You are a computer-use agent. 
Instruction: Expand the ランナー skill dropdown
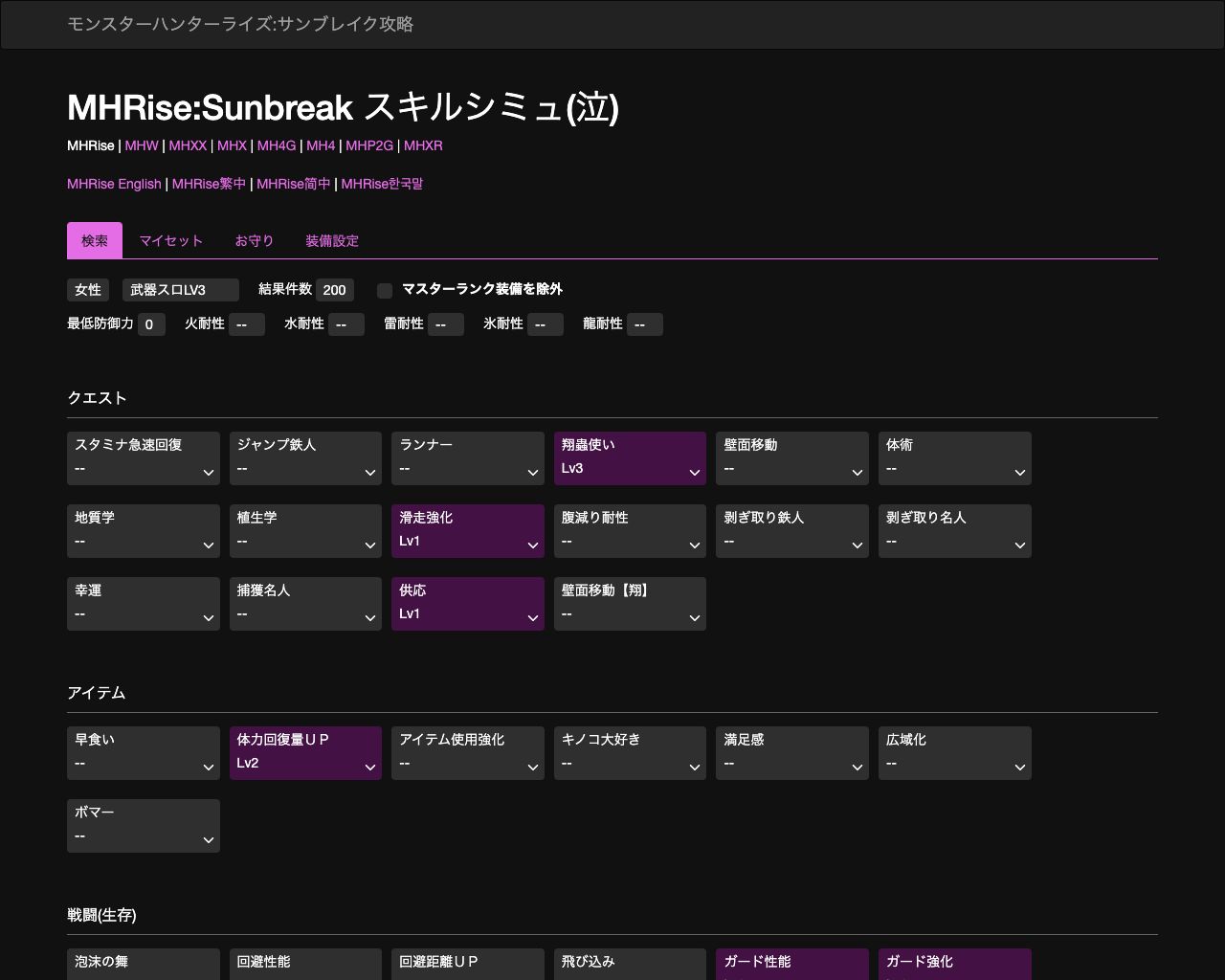pyautogui.click(x=468, y=458)
